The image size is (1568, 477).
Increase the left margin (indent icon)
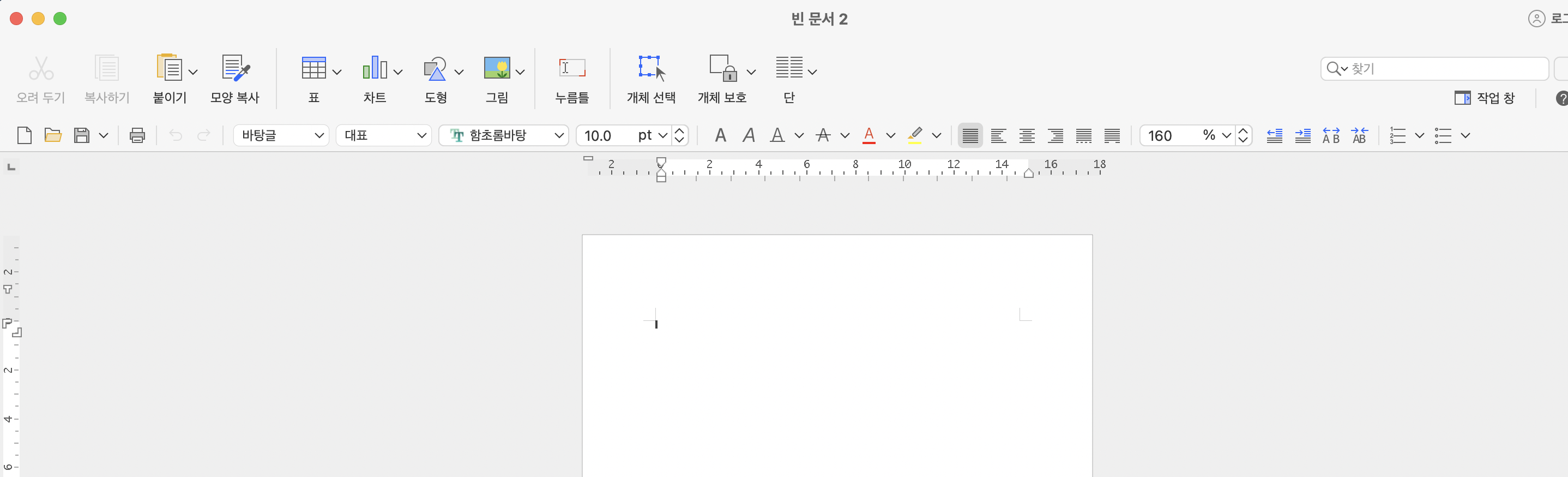tap(1303, 135)
